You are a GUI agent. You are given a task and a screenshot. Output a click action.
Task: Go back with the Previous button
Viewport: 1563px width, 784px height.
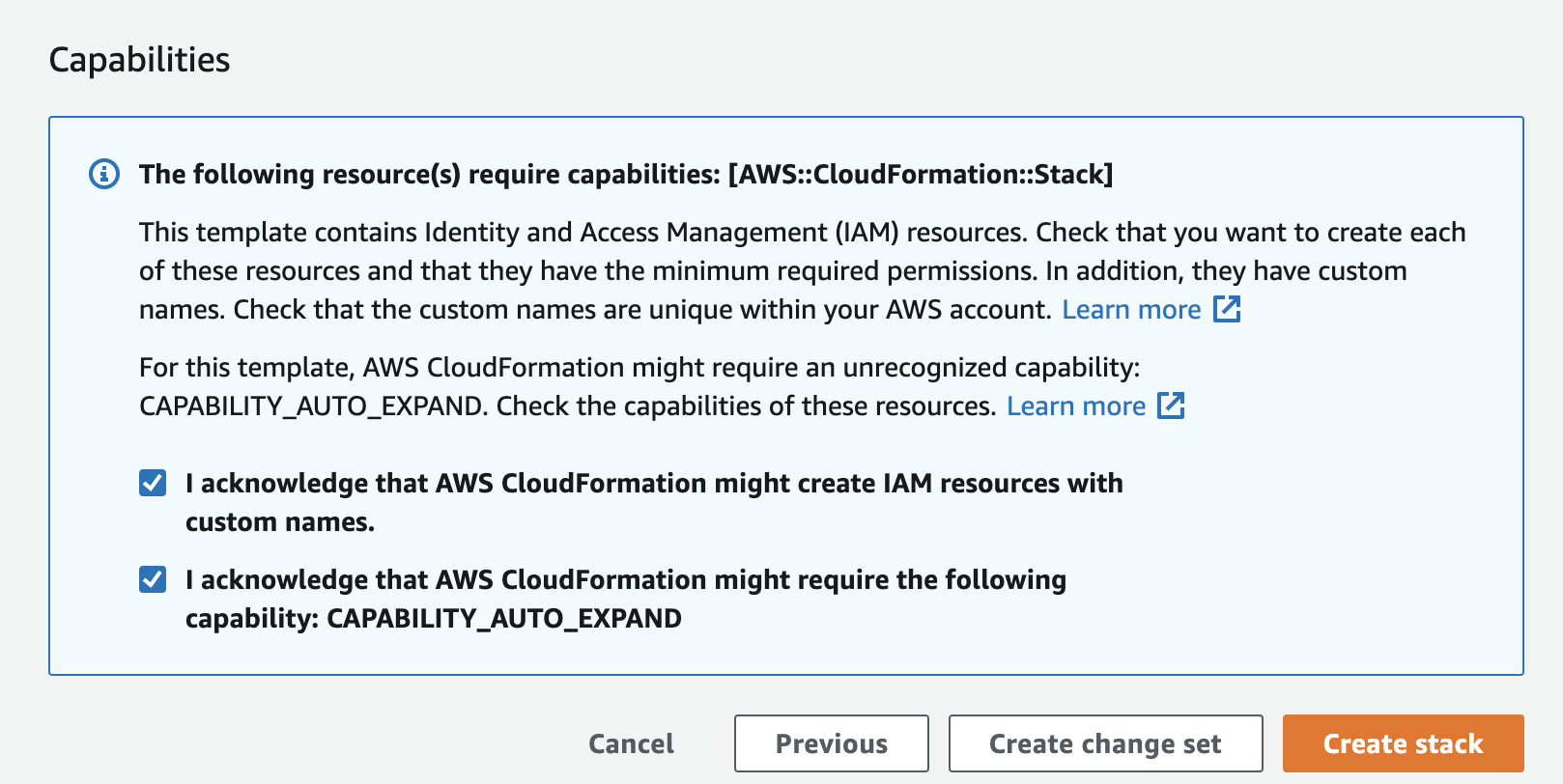831,743
